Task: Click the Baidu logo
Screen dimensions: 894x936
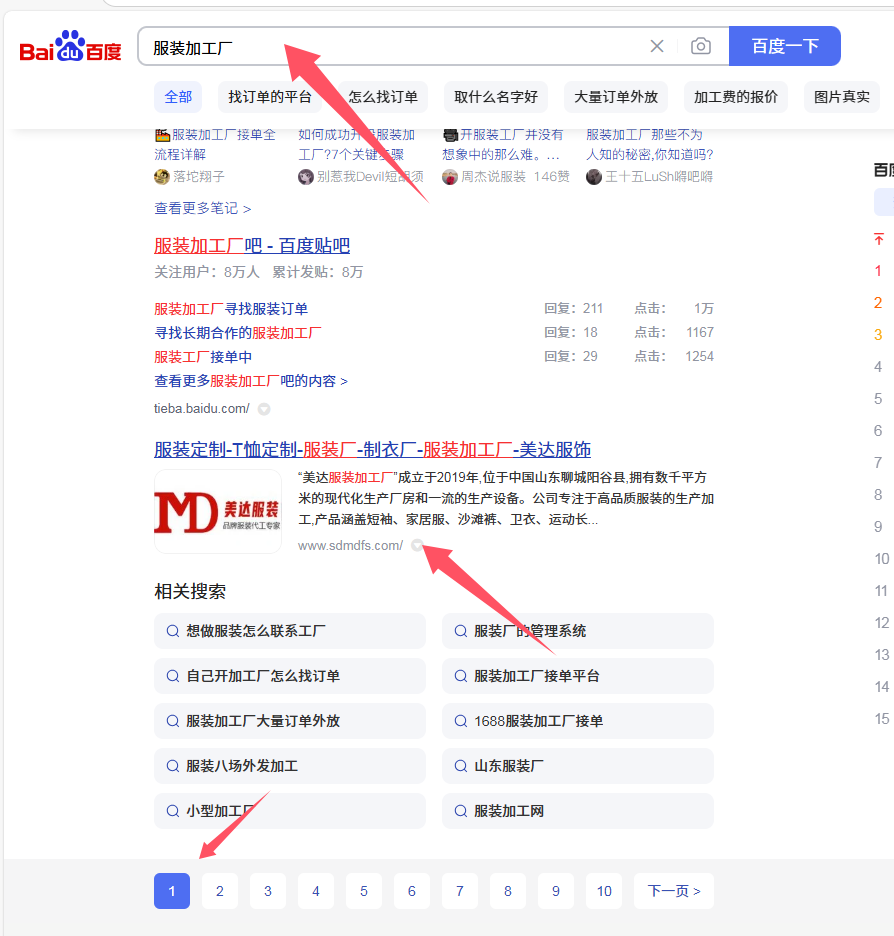Action: [70, 46]
